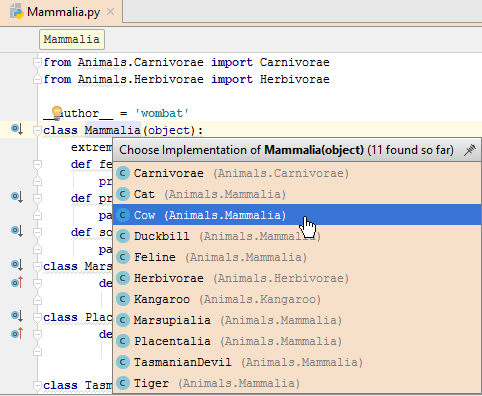The height and width of the screenshot is (396, 482).
Task: Click the Mammalia breadcrumb label
Action: pos(72,39)
